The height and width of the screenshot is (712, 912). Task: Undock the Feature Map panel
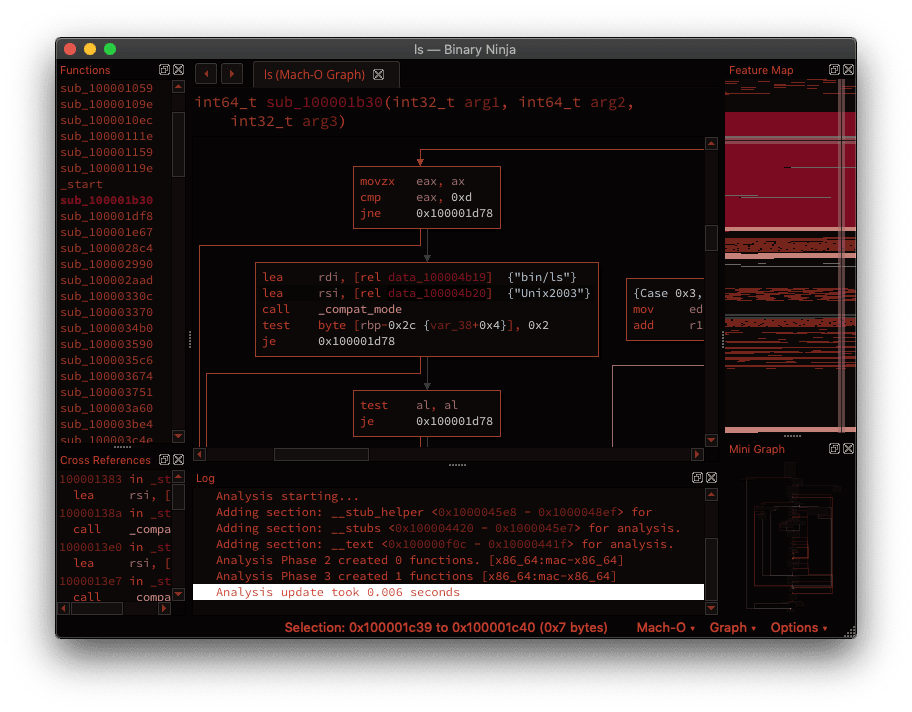(833, 70)
